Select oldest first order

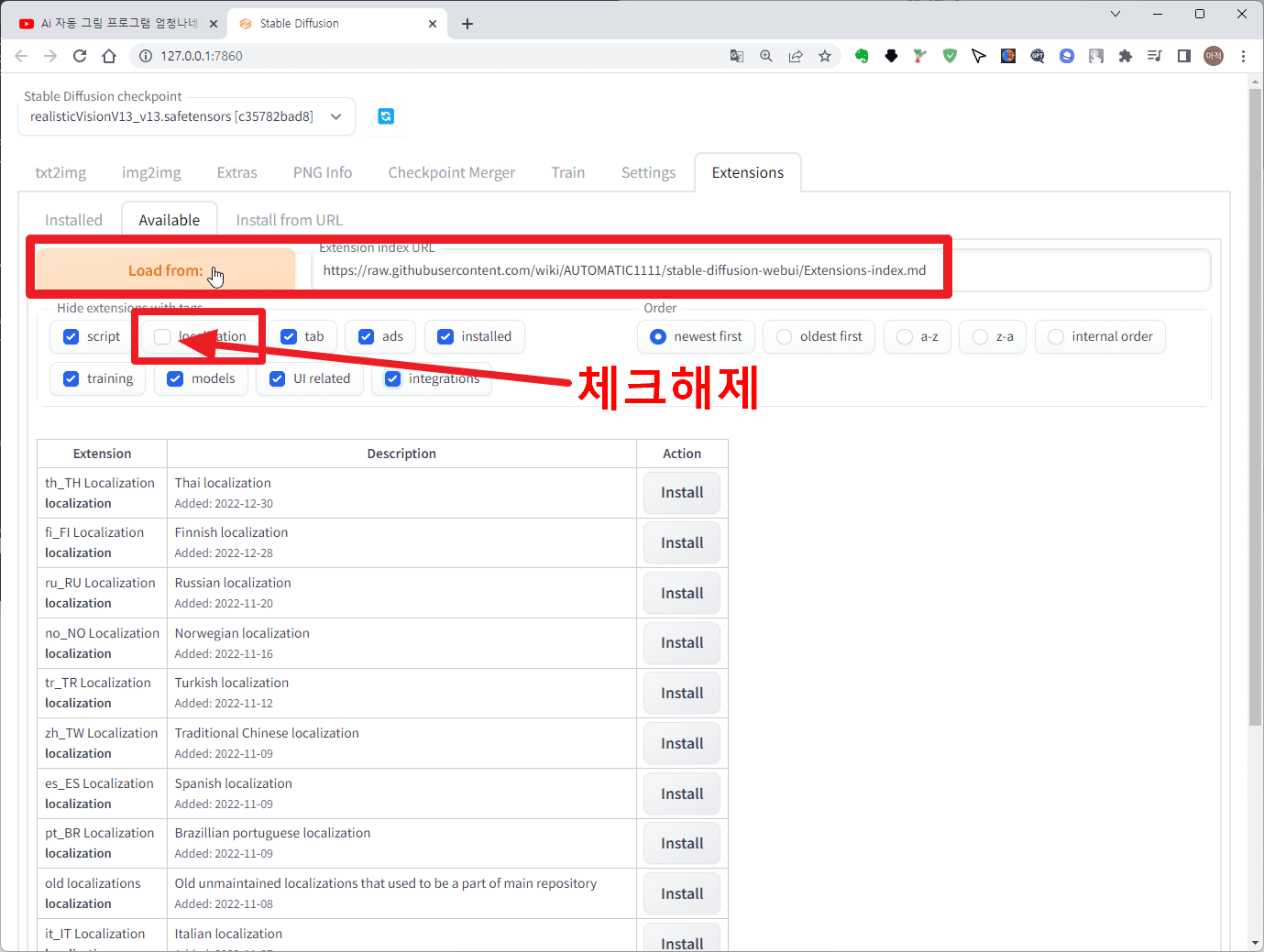784,336
